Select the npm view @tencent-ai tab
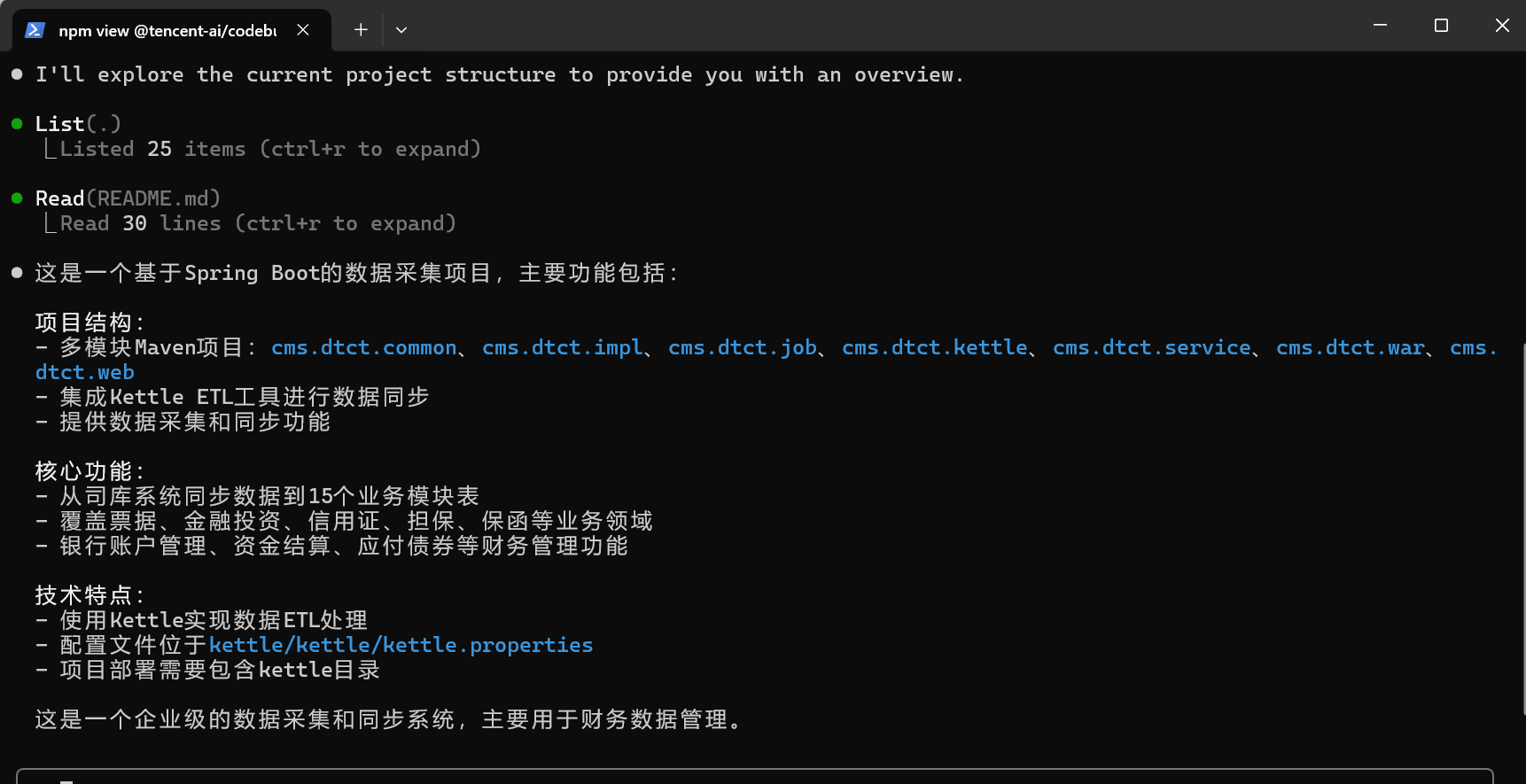Image resolution: width=1526 pixels, height=784 pixels. [x=167, y=30]
